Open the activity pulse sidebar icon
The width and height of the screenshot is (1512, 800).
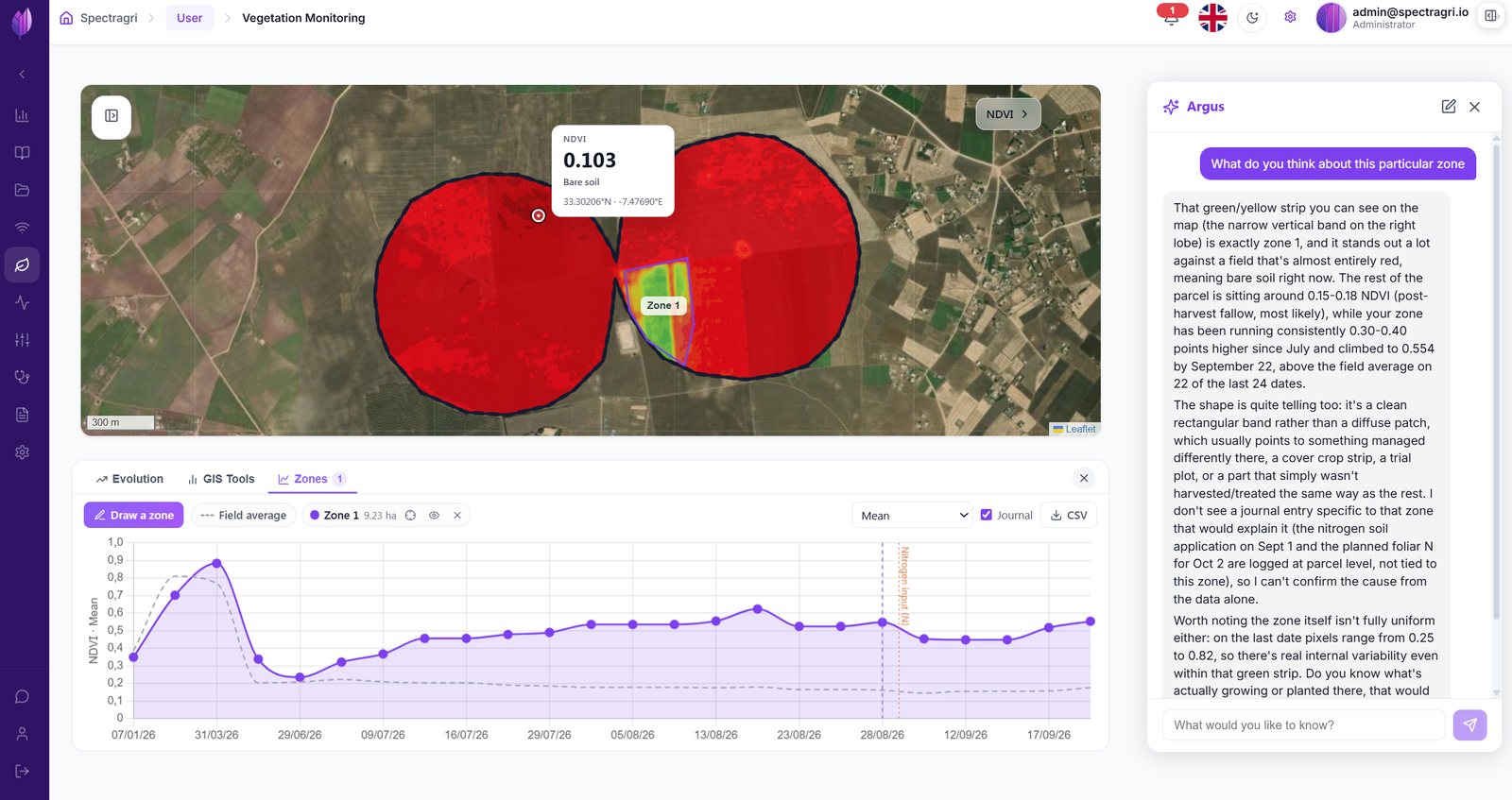tap(23, 302)
